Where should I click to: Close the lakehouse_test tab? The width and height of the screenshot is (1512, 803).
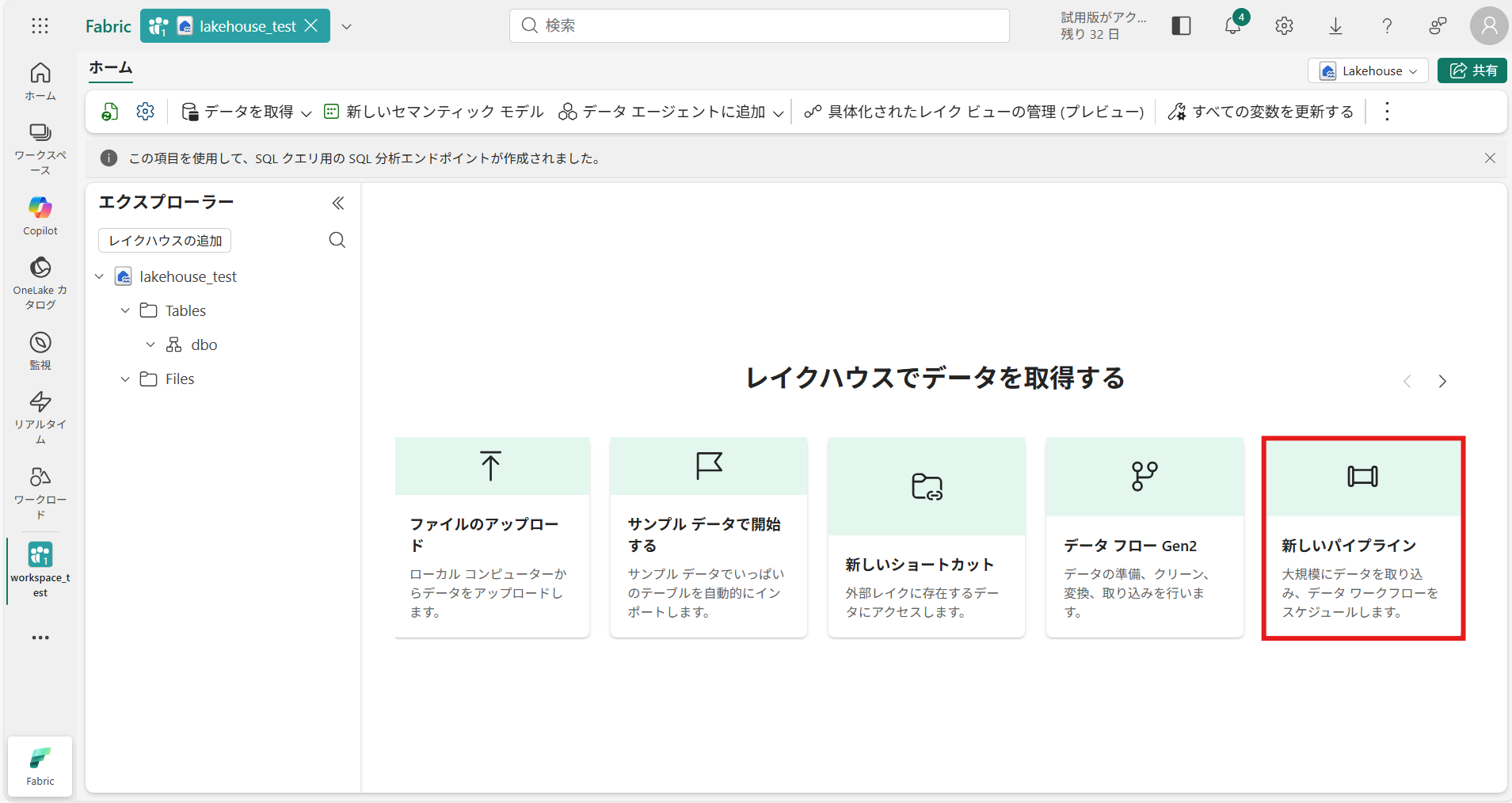[x=311, y=26]
